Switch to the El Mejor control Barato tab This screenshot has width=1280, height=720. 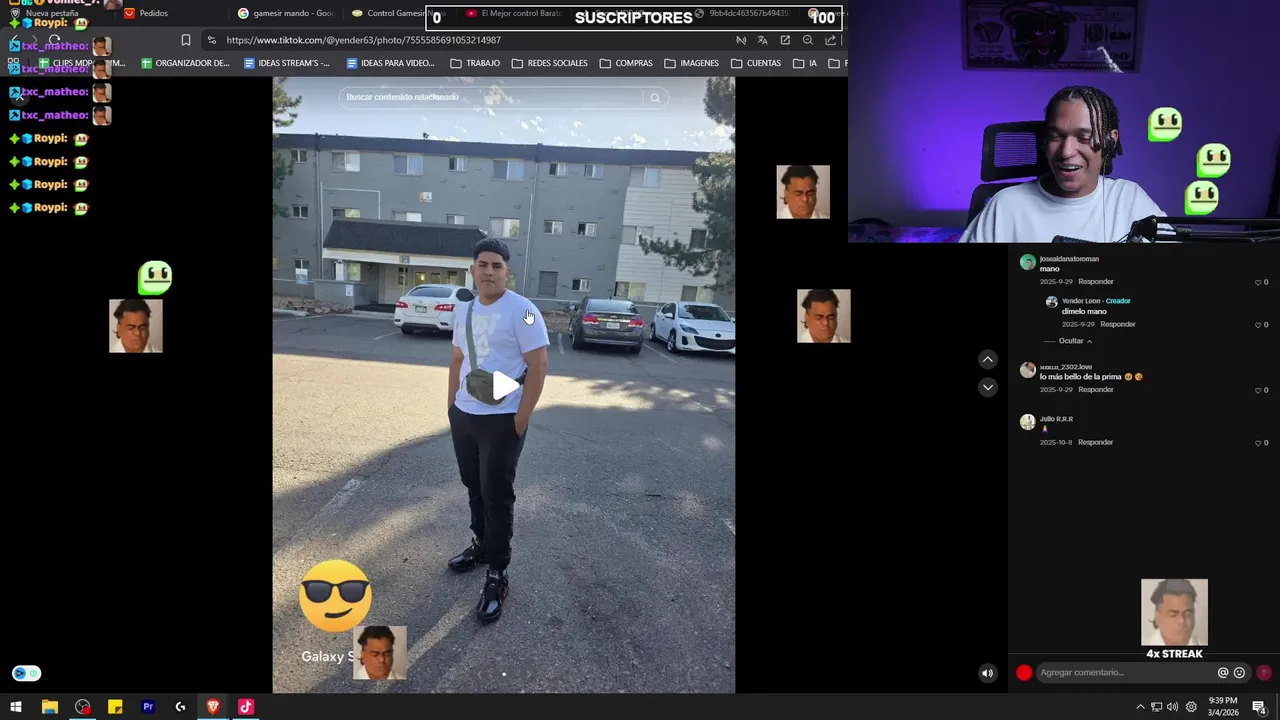(514, 13)
